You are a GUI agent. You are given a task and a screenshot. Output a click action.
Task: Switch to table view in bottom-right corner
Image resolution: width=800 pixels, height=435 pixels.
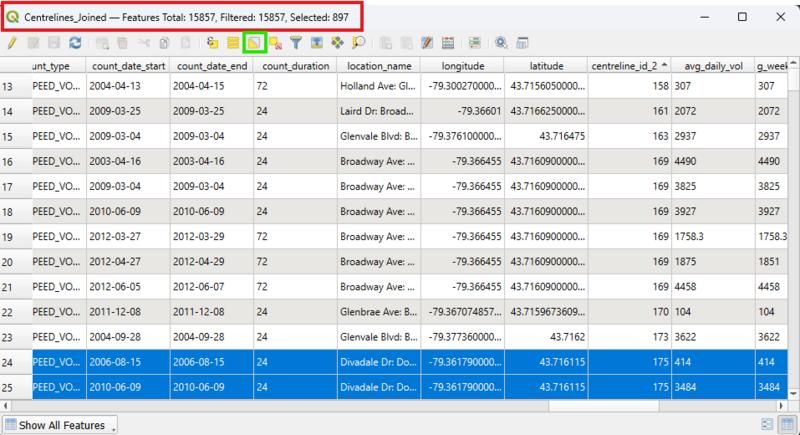click(787, 425)
